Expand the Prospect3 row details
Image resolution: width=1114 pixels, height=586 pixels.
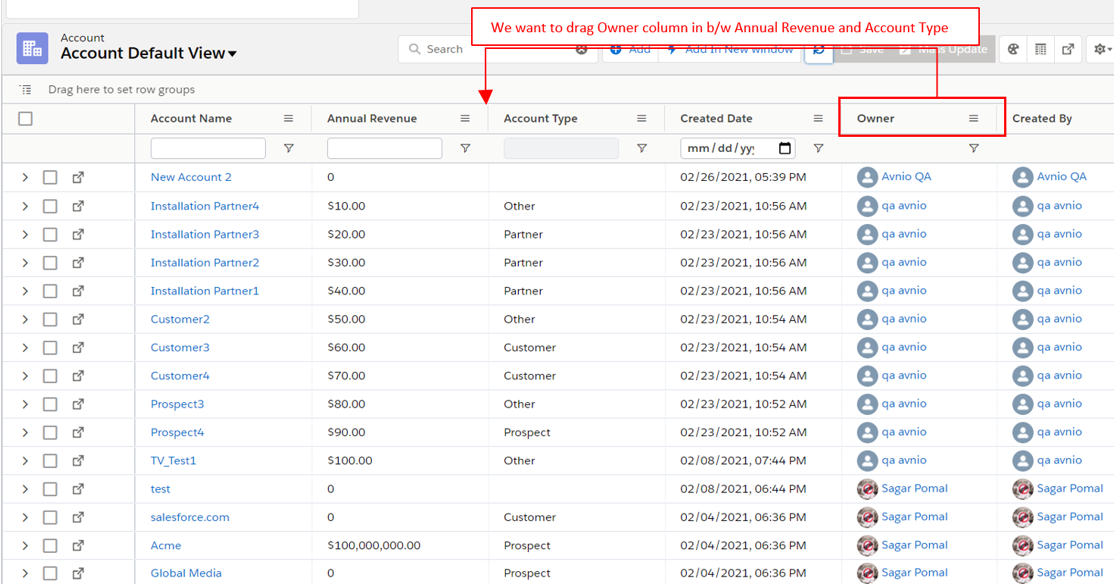pos(25,404)
